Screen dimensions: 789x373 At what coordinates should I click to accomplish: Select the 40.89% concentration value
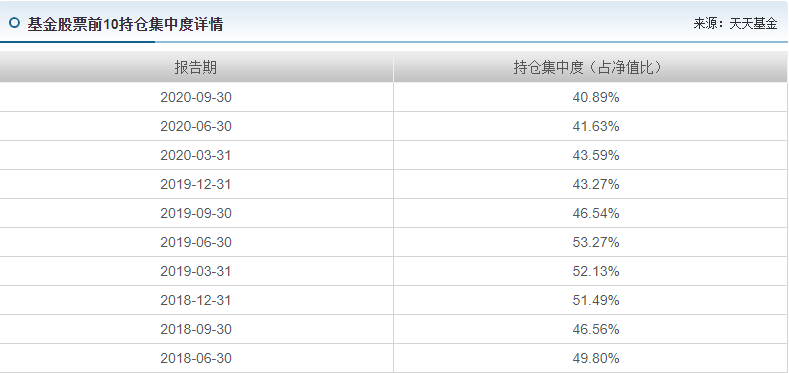tap(596, 97)
